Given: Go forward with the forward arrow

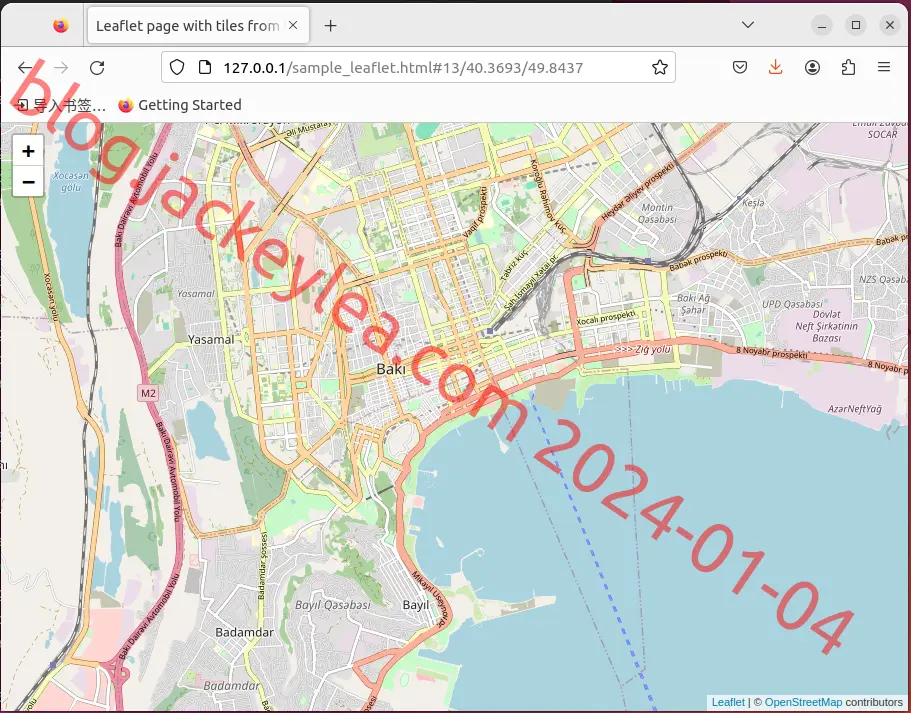Looking at the screenshot, I should pyautogui.click(x=61, y=67).
